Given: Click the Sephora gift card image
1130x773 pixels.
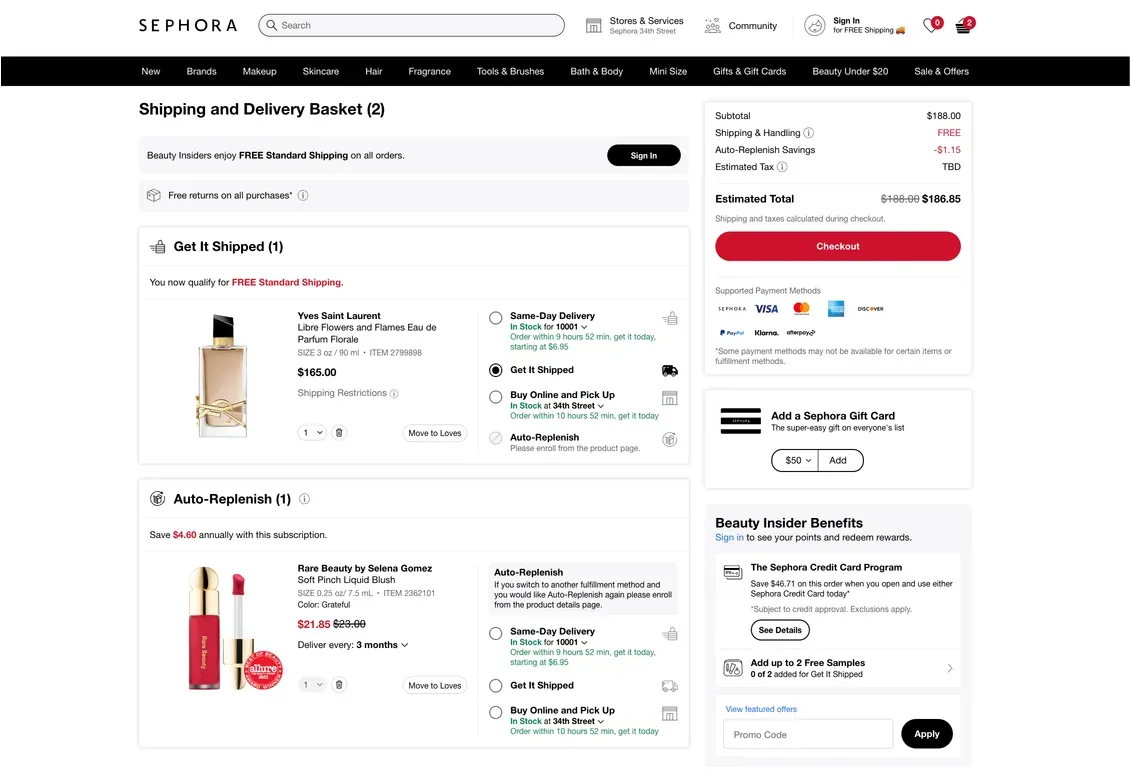Looking at the screenshot, I should point(740,421).
